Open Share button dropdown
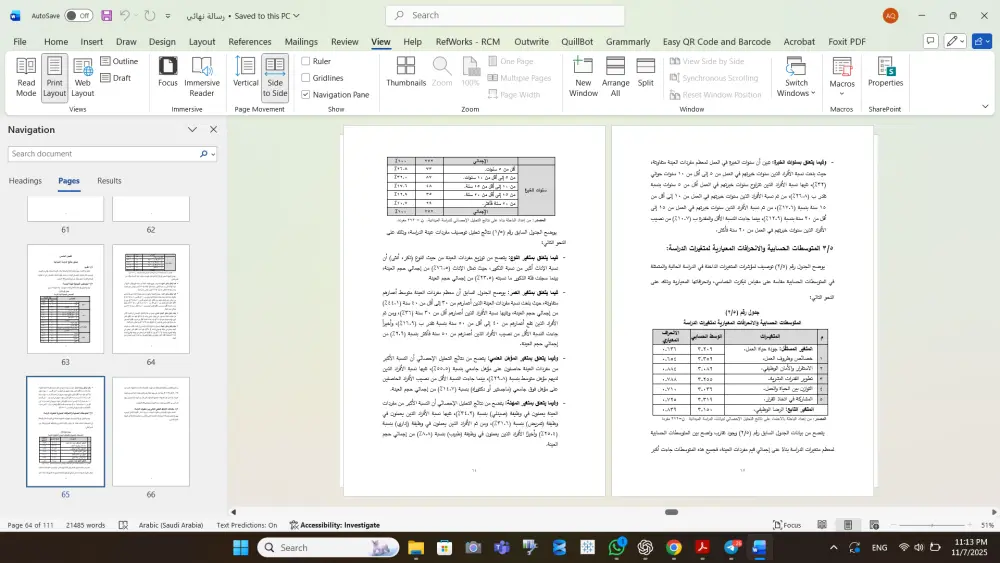The width and height of the screenshot is (1000, 563). (x=982, y=41)
